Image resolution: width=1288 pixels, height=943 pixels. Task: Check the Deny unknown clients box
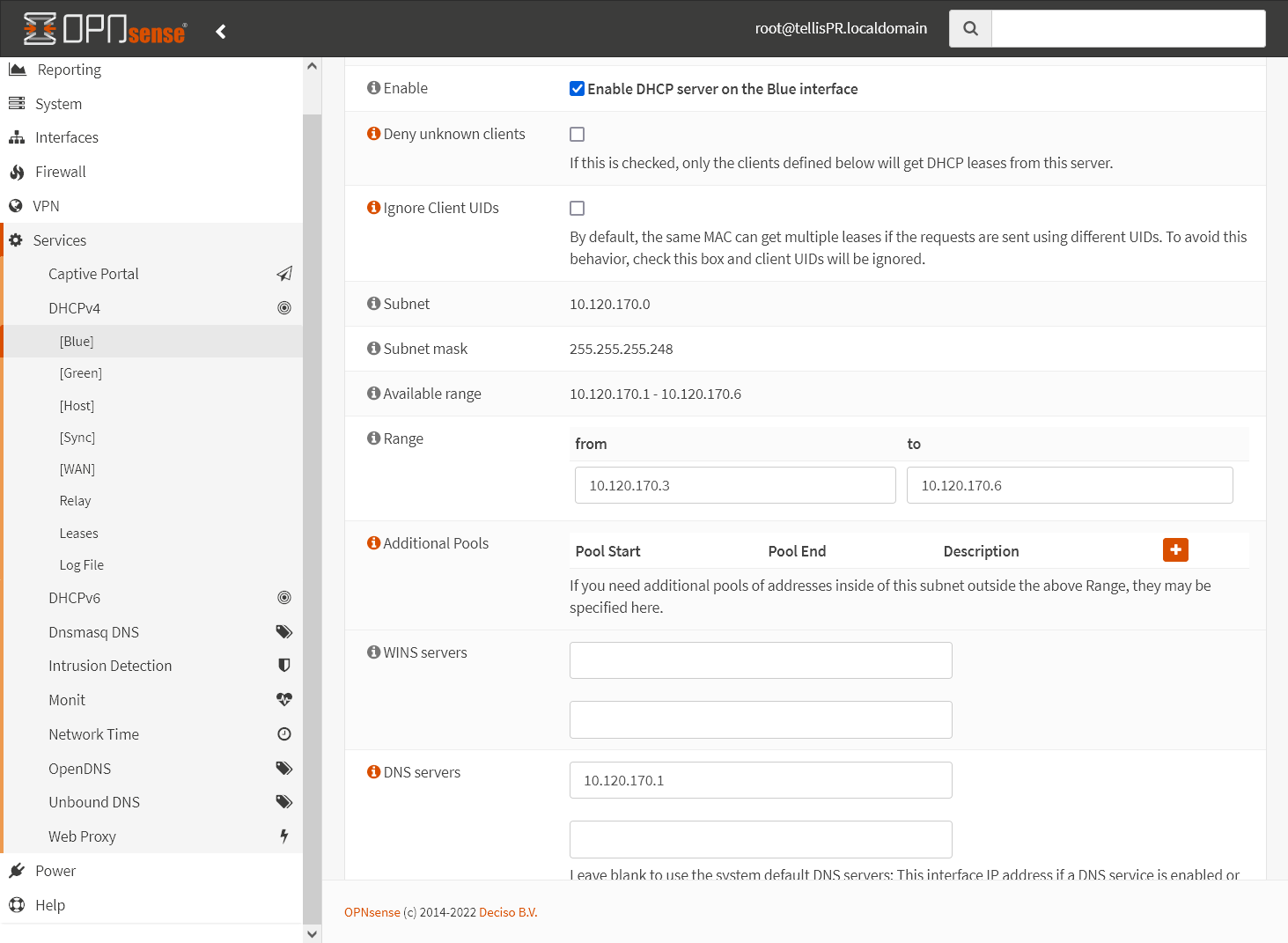(577, 135)
